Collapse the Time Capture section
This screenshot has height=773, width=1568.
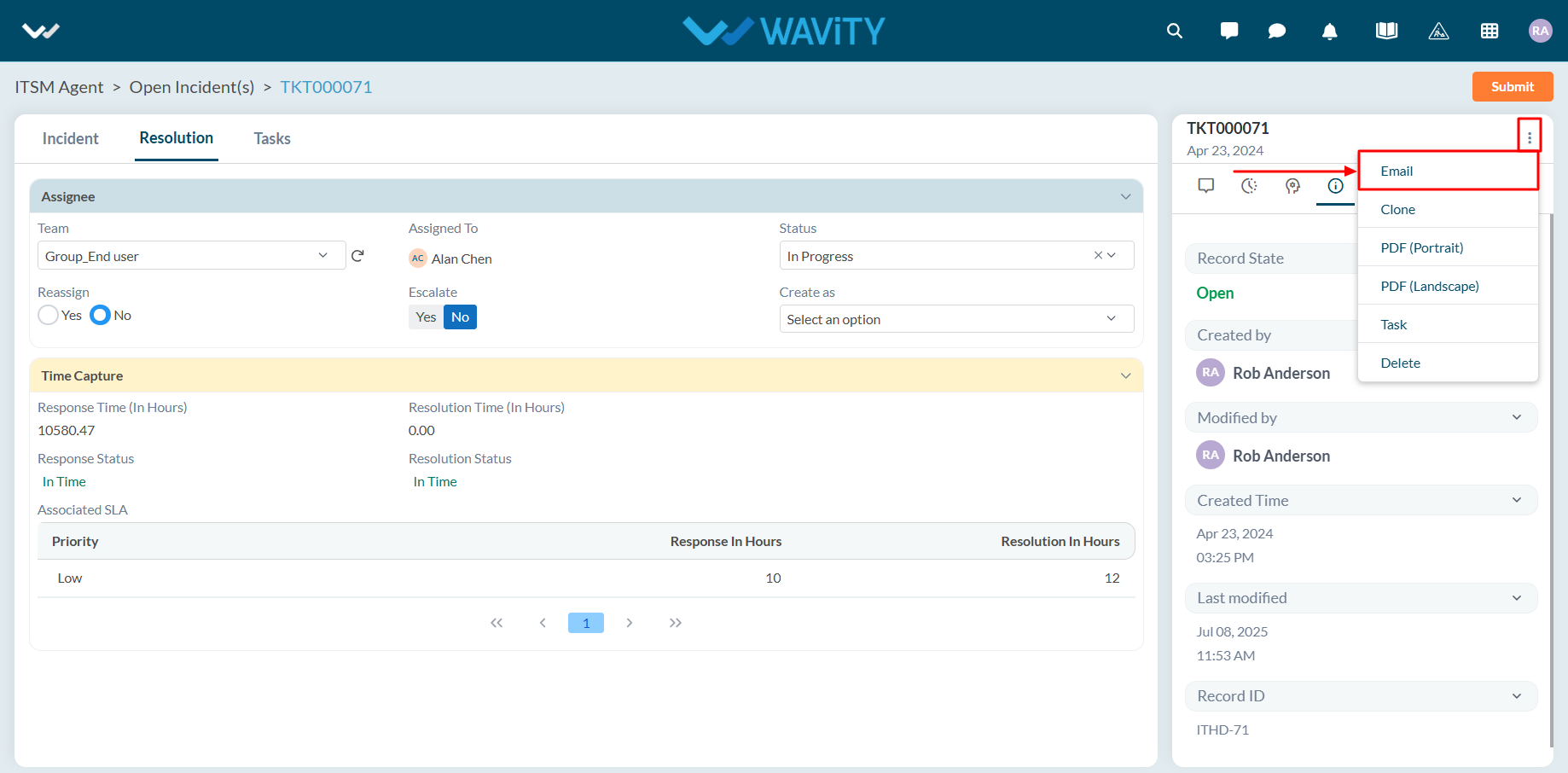[x=1125, y=376]
